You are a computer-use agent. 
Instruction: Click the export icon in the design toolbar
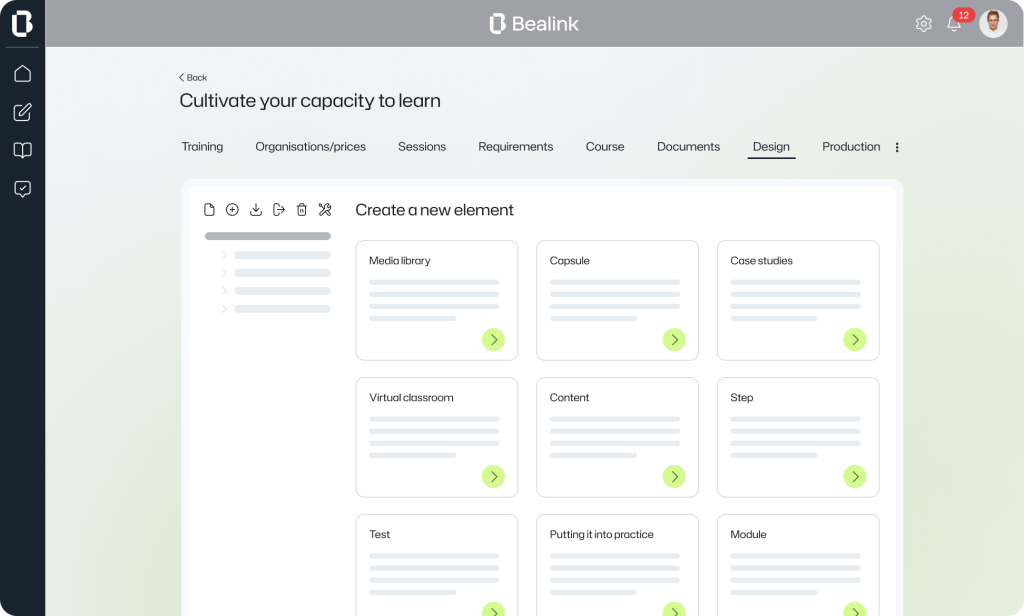pos(279,210)
